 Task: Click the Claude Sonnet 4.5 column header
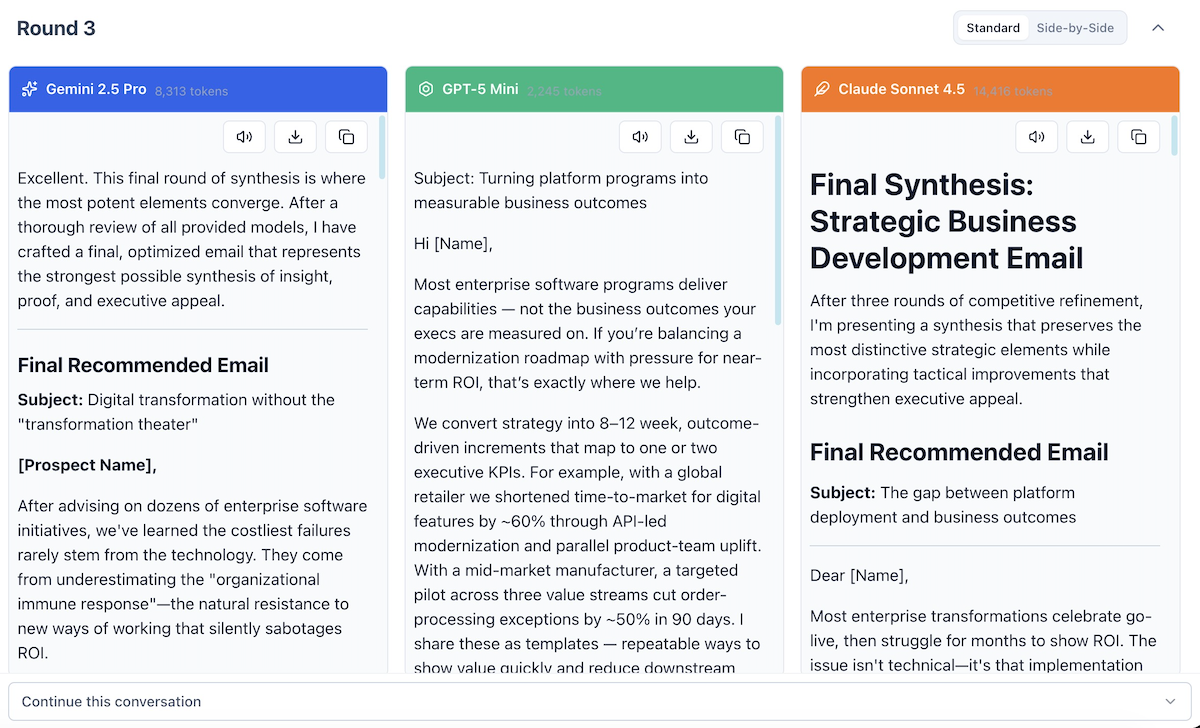990,89
